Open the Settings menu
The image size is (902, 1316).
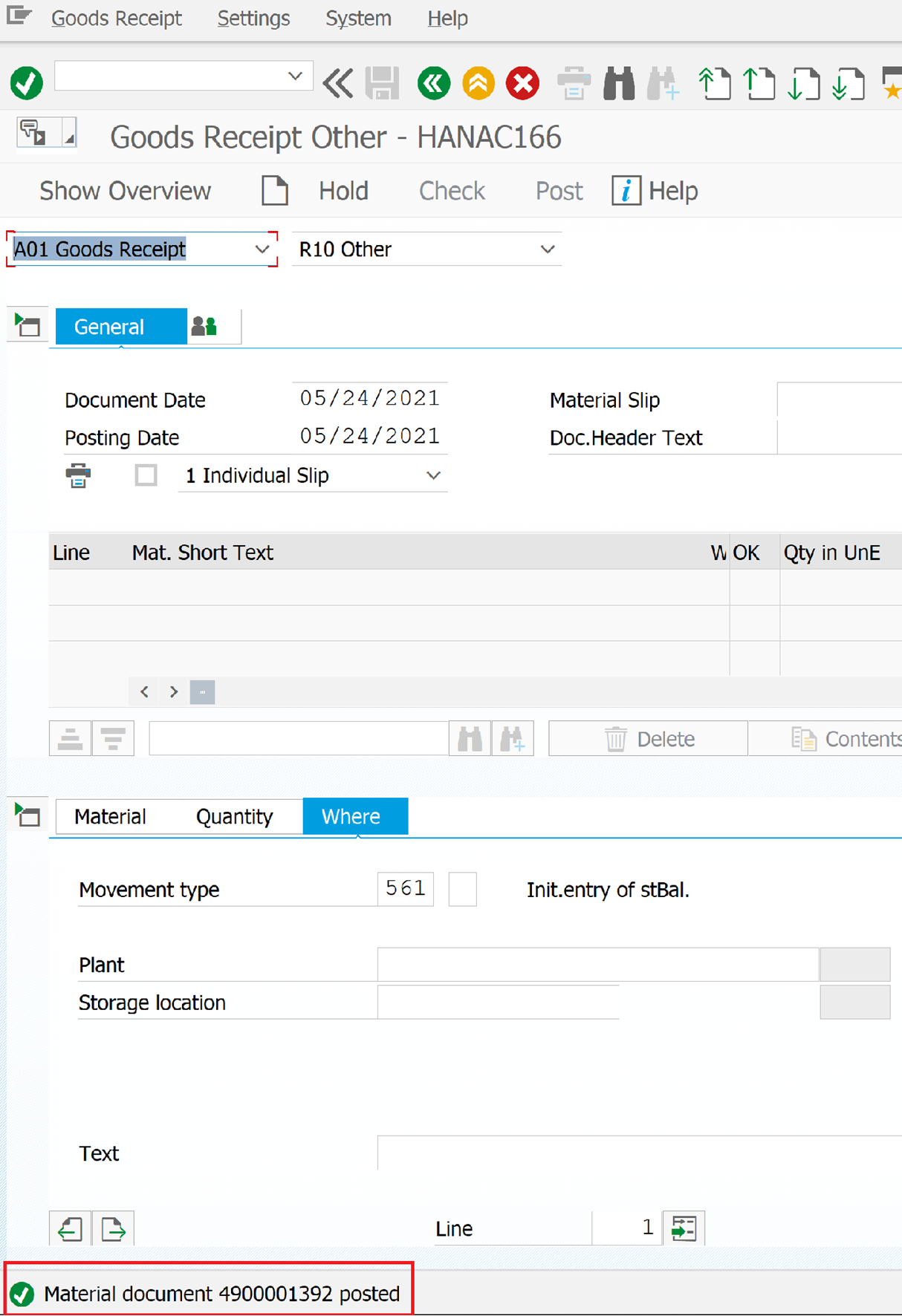[x=253, y=19]
